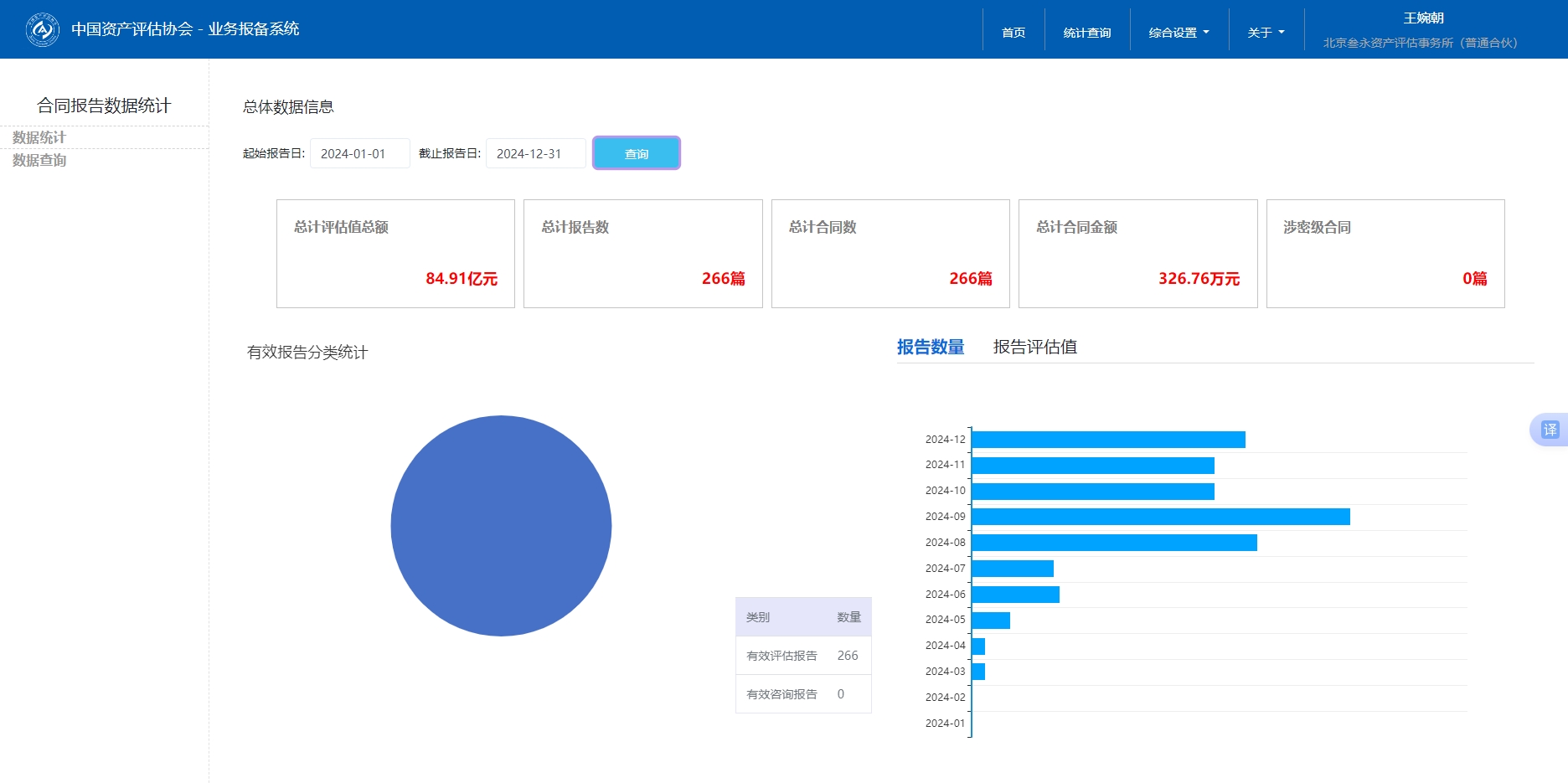Open the 综合设置 dropdown menu
1568x783 pixels.
[x=1179, y=33]
